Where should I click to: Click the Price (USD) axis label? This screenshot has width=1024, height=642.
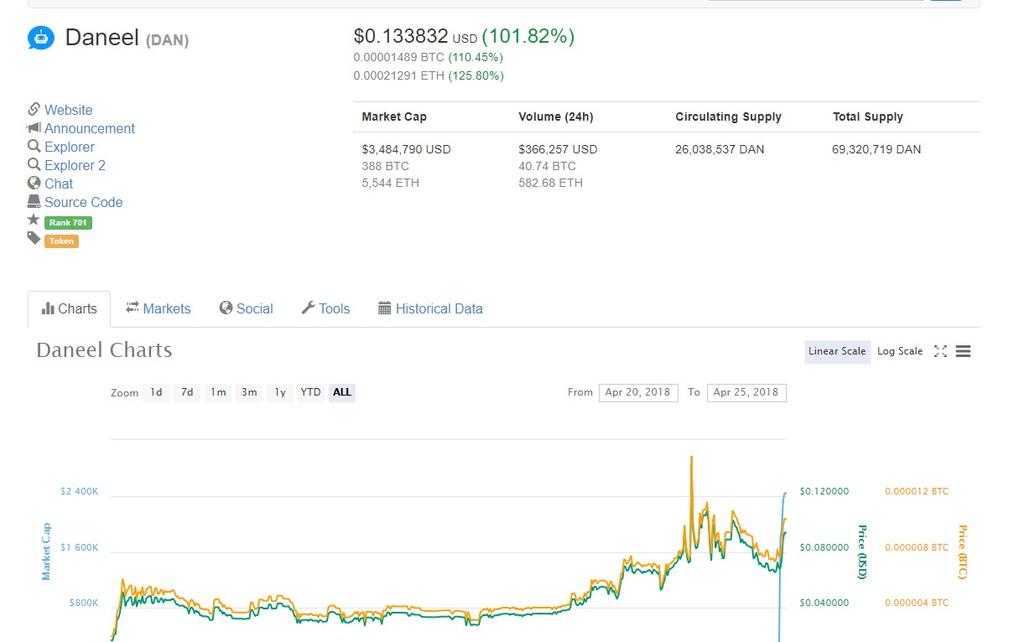(x=863, y=552)
